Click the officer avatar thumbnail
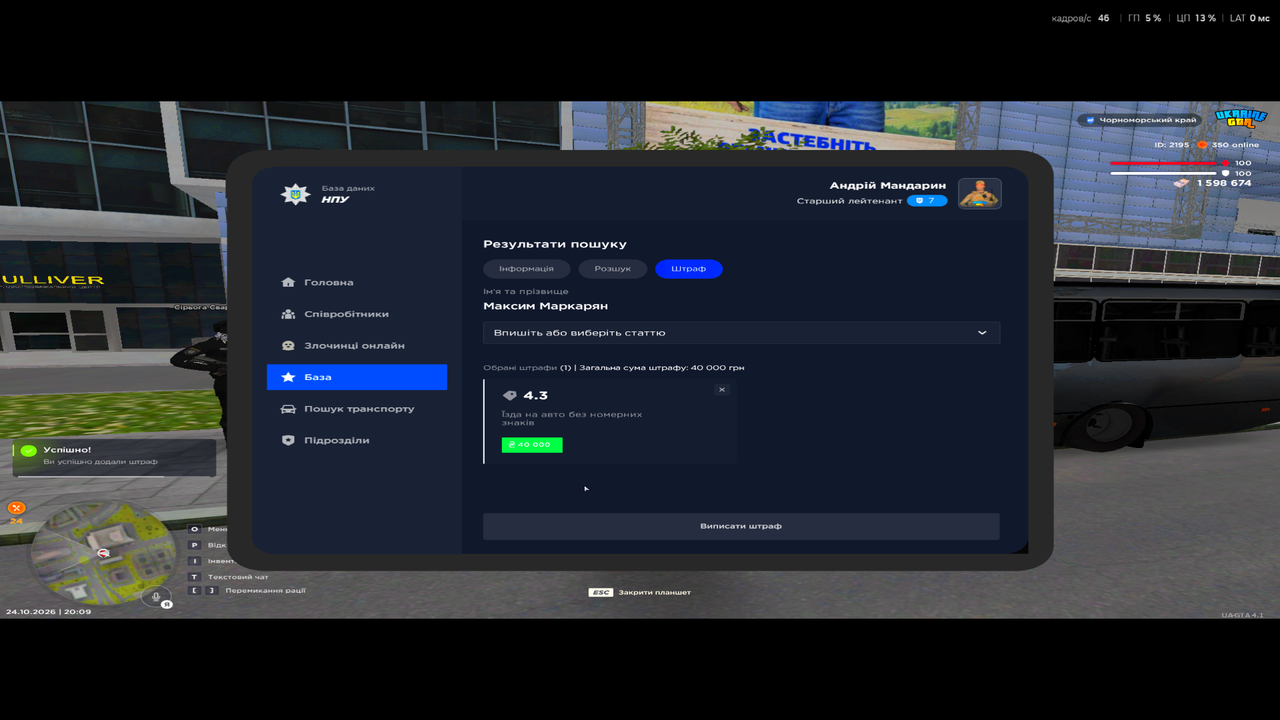This screenshot has width=1280, height=720. pyautogui.click(x=980, y=194)
